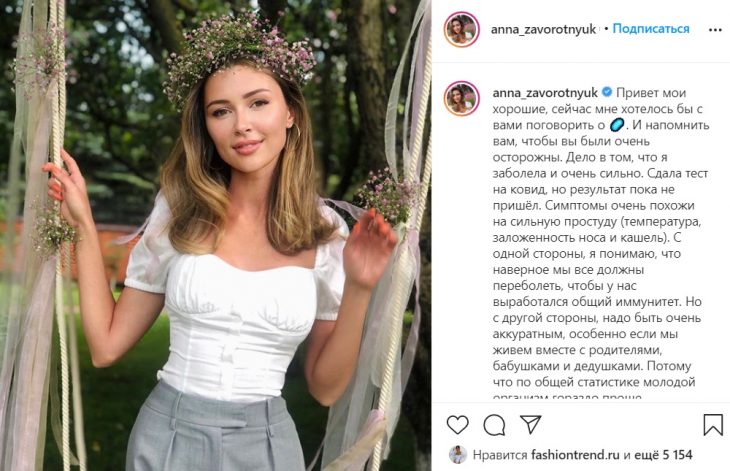The height and width of the screenshot is (471, 730).
Task: Open the anna_zavorotnyuk profile from the header username
Action: coord(543,29)
